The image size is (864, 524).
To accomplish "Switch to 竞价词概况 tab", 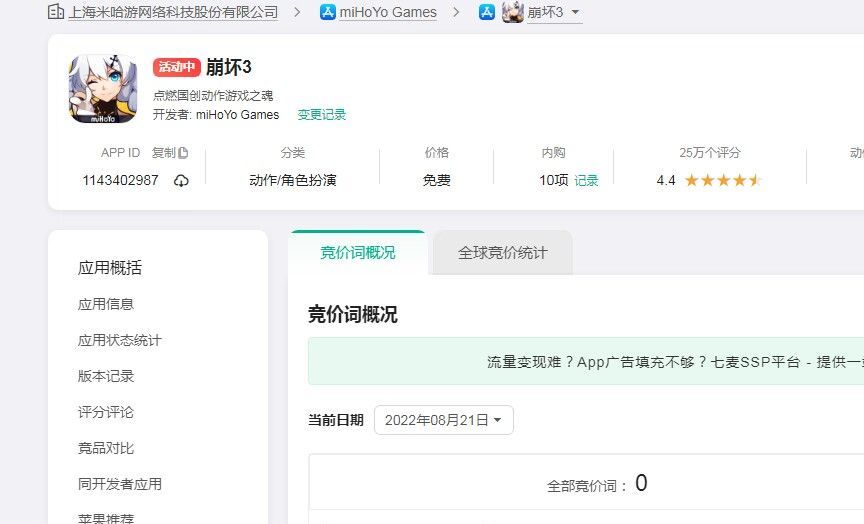I will 358,253.
